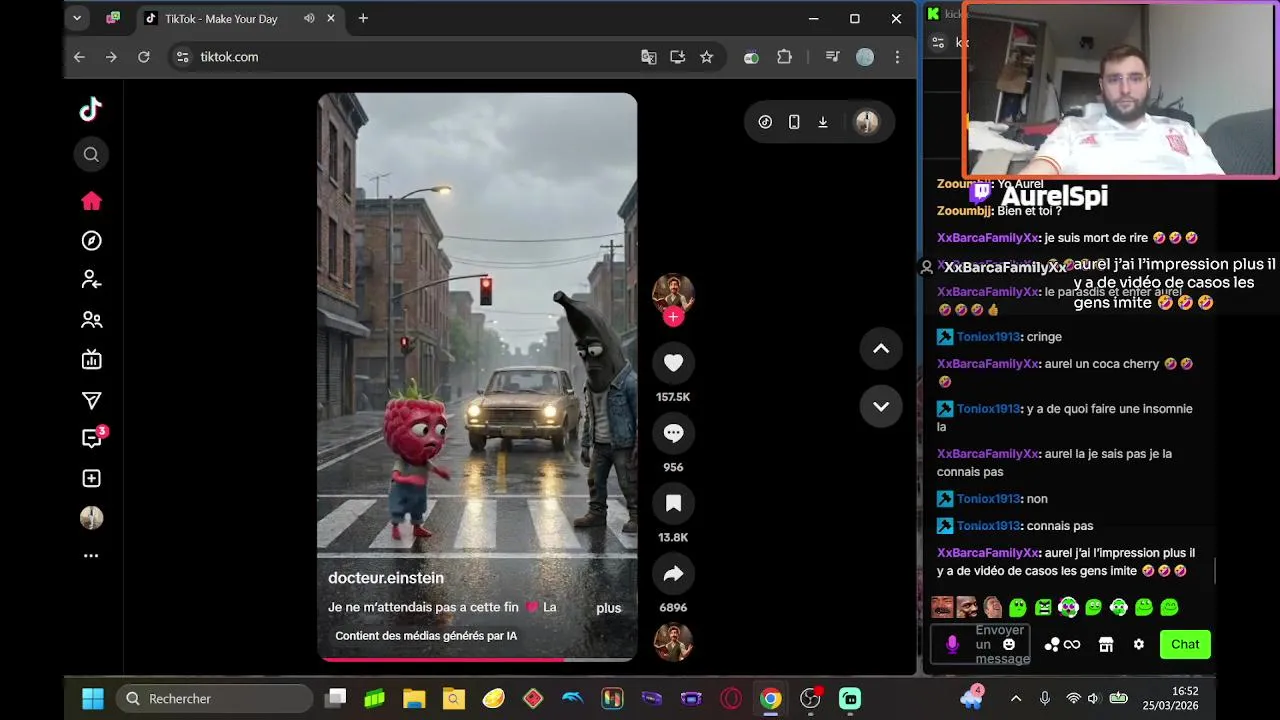Open Windows Start menu
Screen dimensions: 1280x720
[92, 699]
